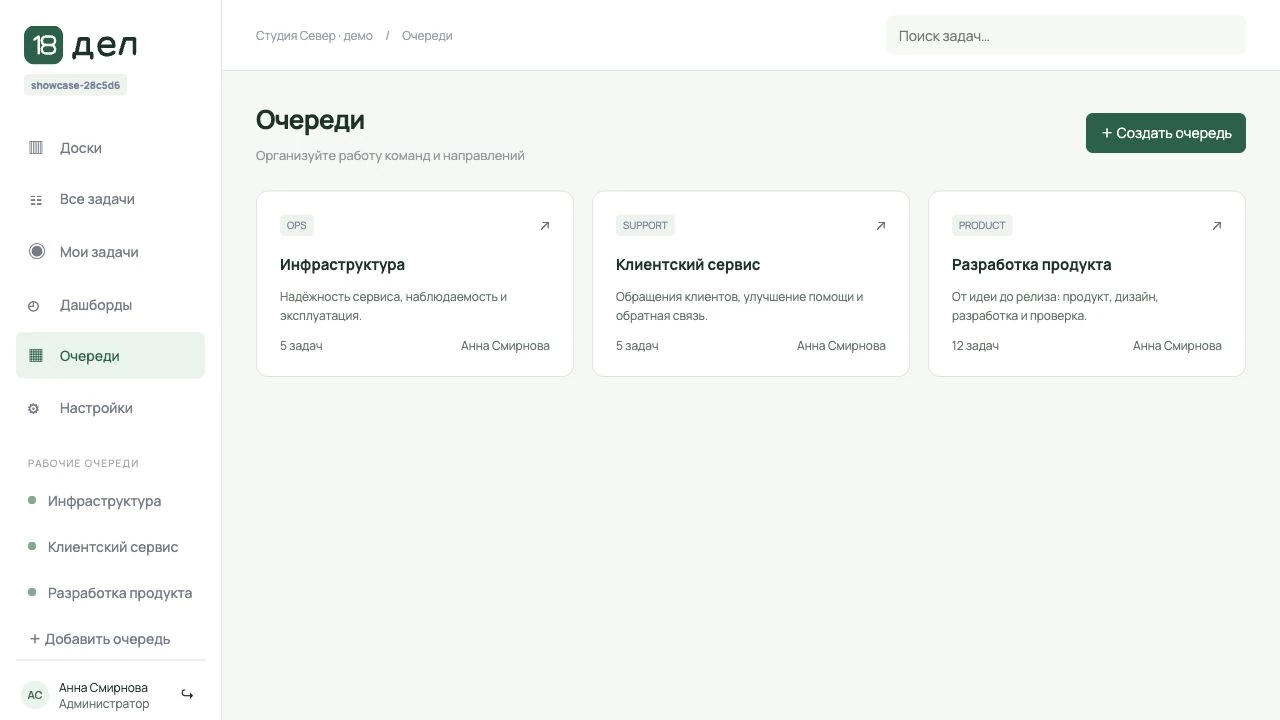This screenshot has width=1280, height=720.
Task: Click Анна Смирнова on Инфраструктура card
Action: 505,346
